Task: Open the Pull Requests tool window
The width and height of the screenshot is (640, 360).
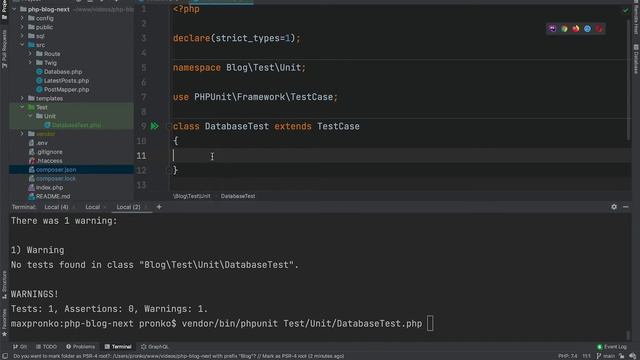Action: tap(4, 49)
